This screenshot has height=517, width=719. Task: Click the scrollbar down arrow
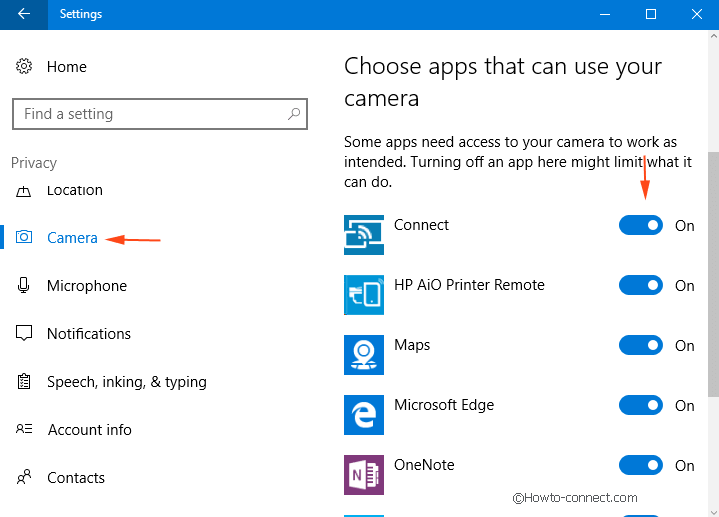pos(713,511)
